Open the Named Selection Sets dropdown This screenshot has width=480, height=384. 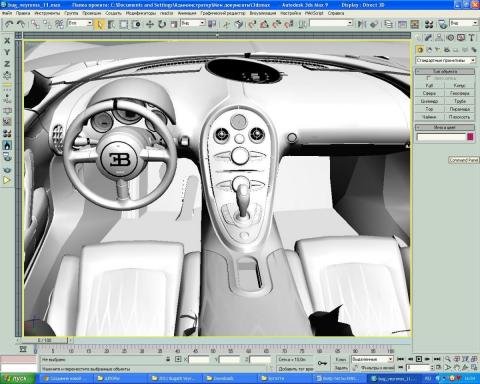[x=331, y=23]
